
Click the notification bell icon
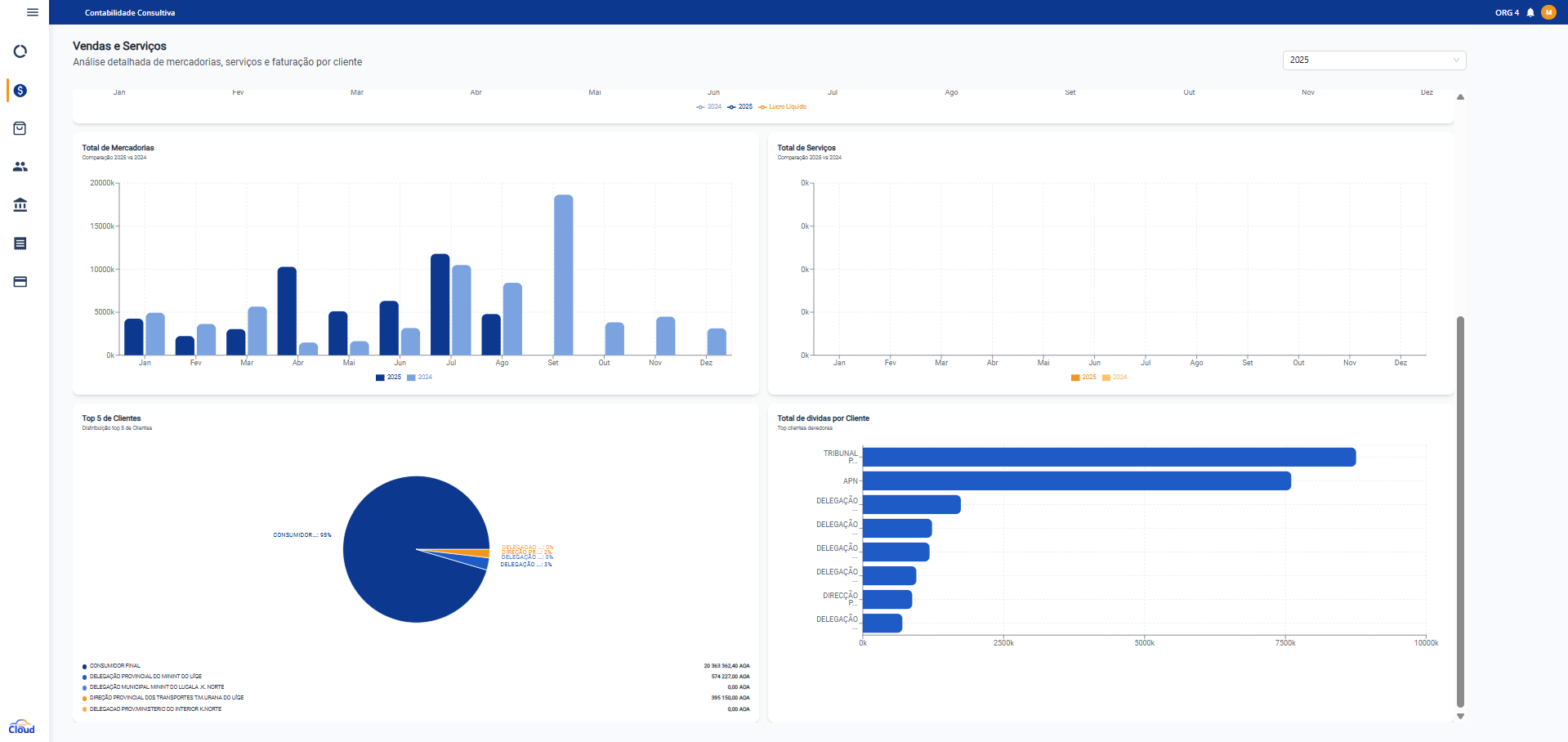click(1530, 12)
